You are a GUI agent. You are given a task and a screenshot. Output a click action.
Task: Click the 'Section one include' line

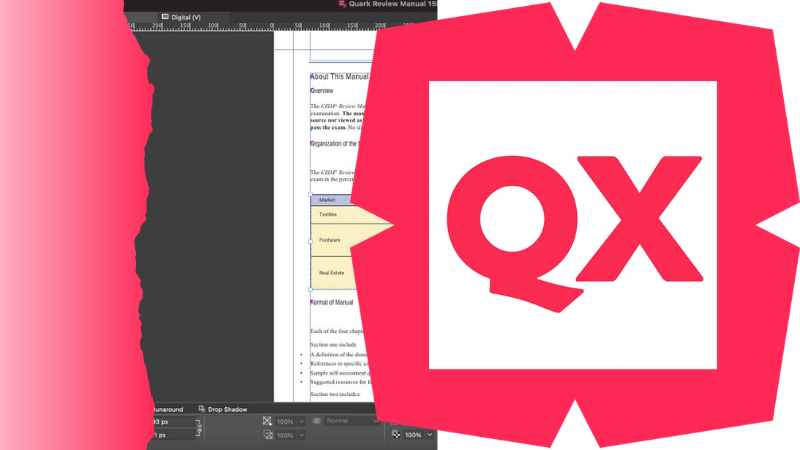[334, 345]
